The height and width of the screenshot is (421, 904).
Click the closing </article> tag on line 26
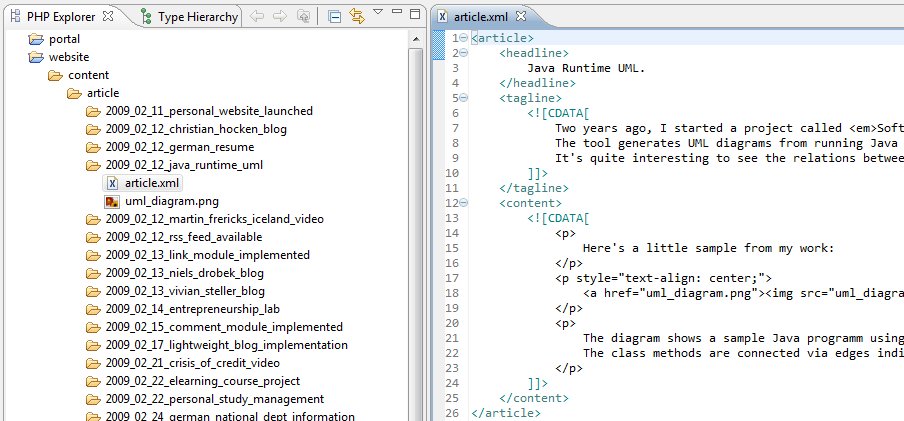[506, 413]
